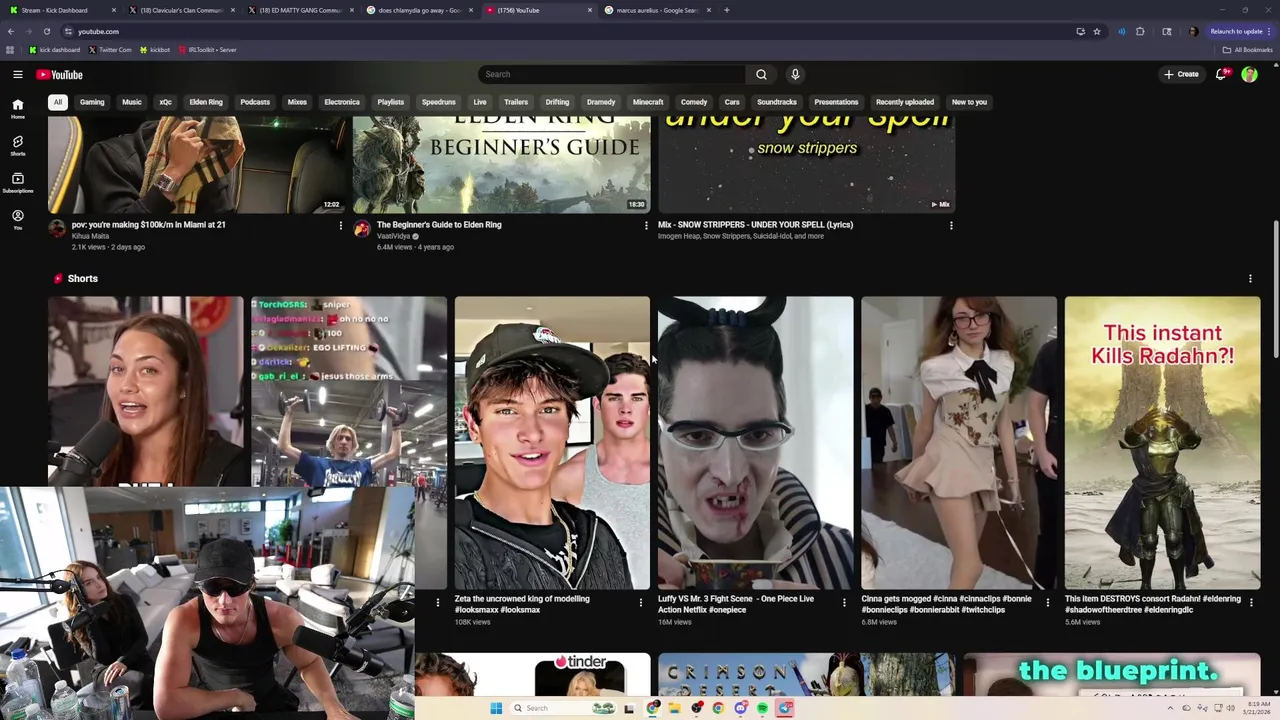
Task: Reload the page in browser toolbar
Action: point(46,31)
